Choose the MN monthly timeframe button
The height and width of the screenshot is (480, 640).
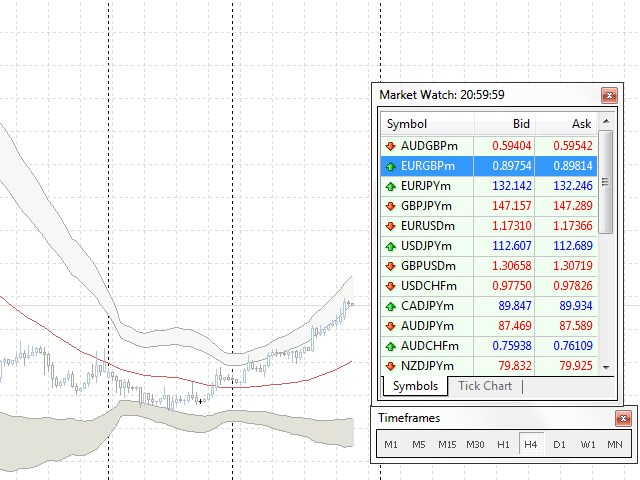click(615, 444)
